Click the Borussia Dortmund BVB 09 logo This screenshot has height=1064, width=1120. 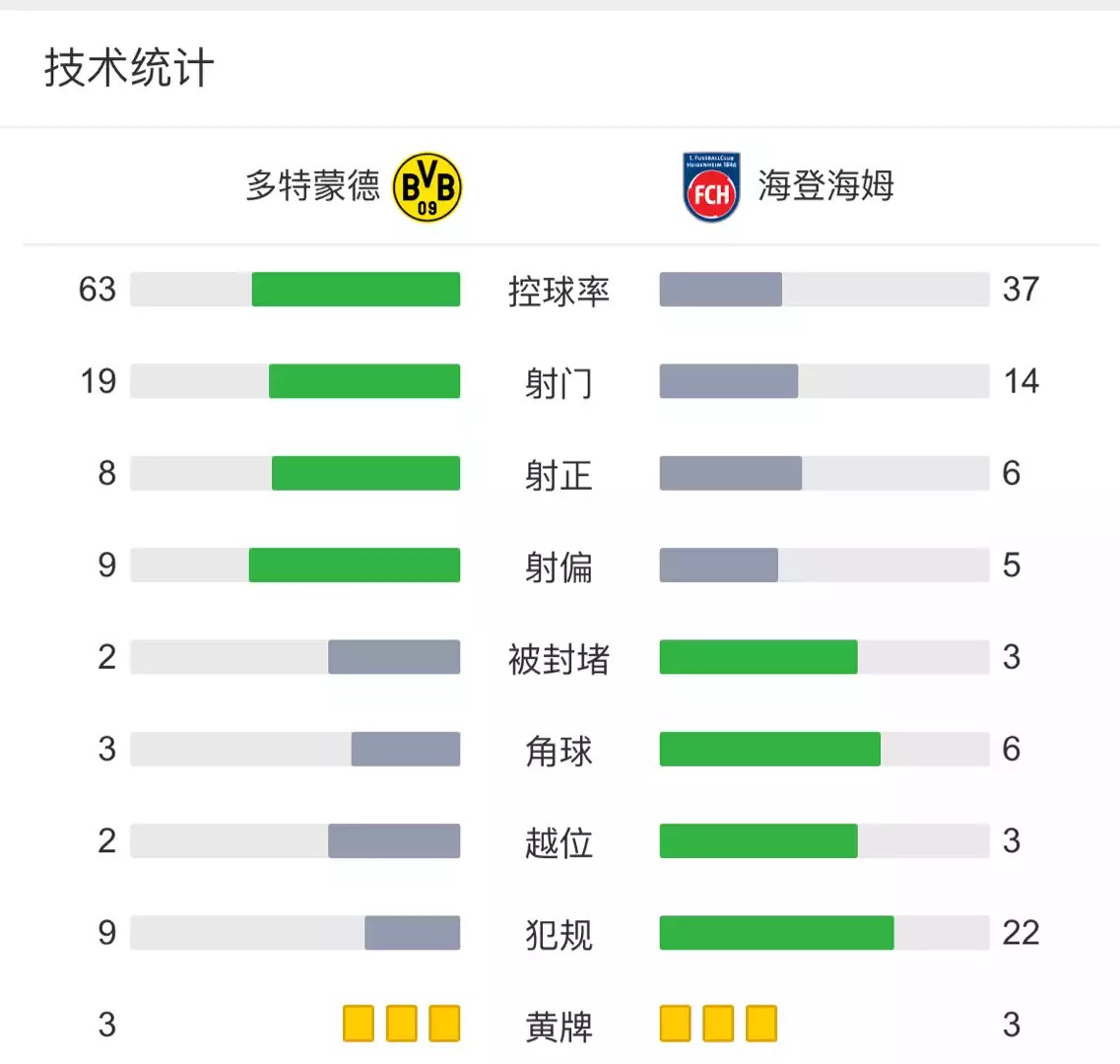428,186
